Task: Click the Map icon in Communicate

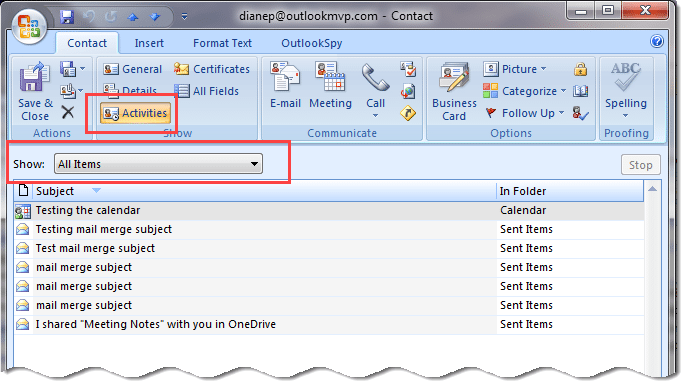Action: 408,114
